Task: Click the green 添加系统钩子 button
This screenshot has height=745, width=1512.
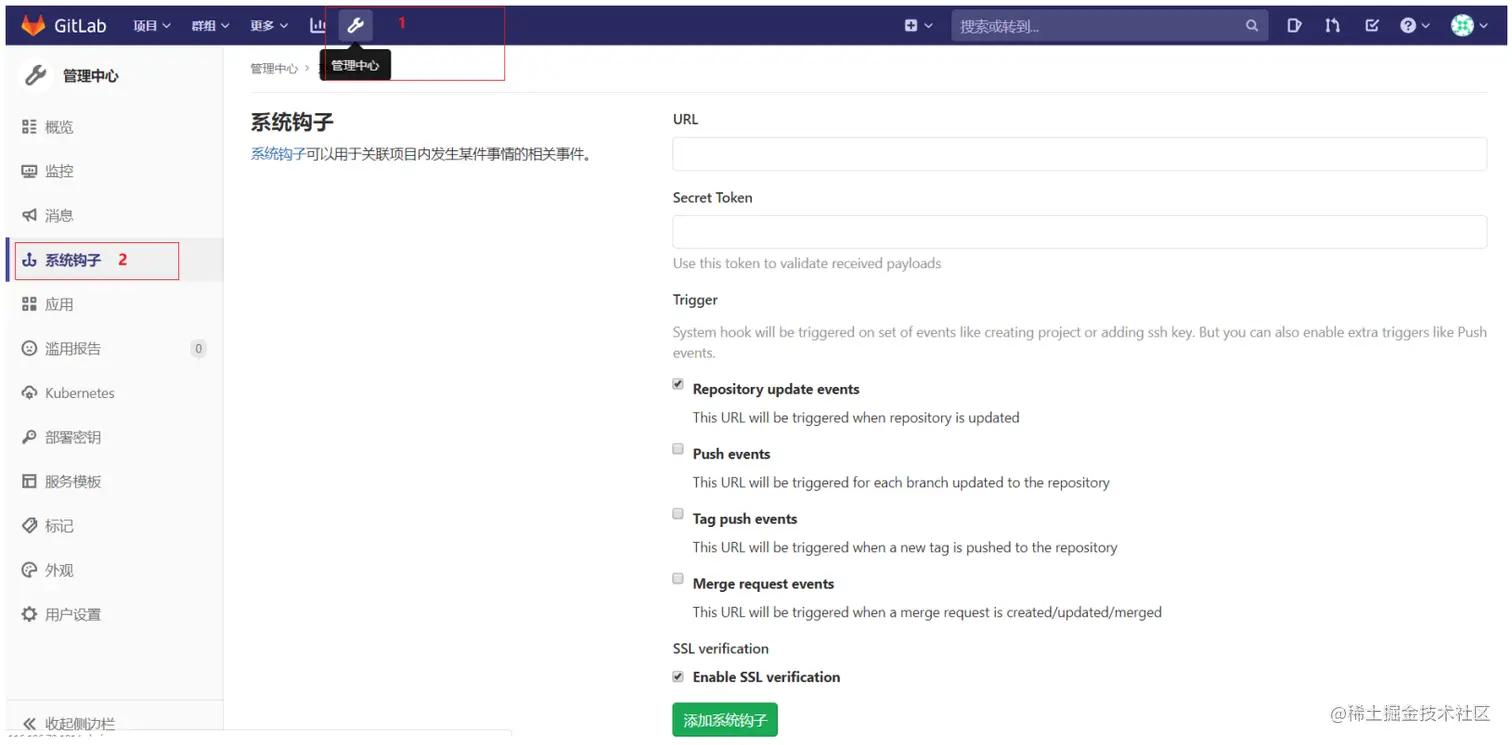Action: (x=725, y=720)
